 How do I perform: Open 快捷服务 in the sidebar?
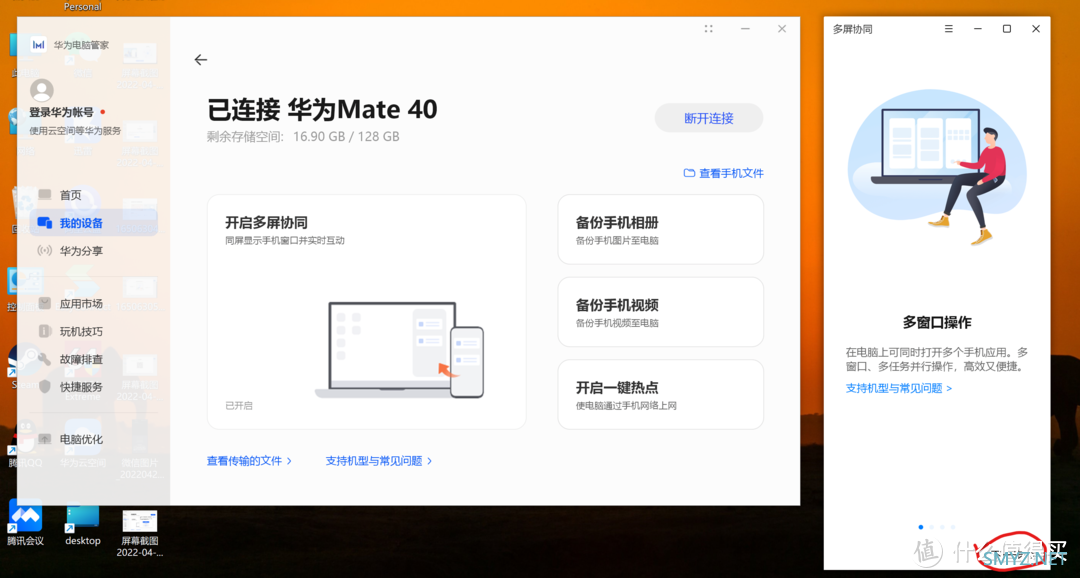click(93, 386)
